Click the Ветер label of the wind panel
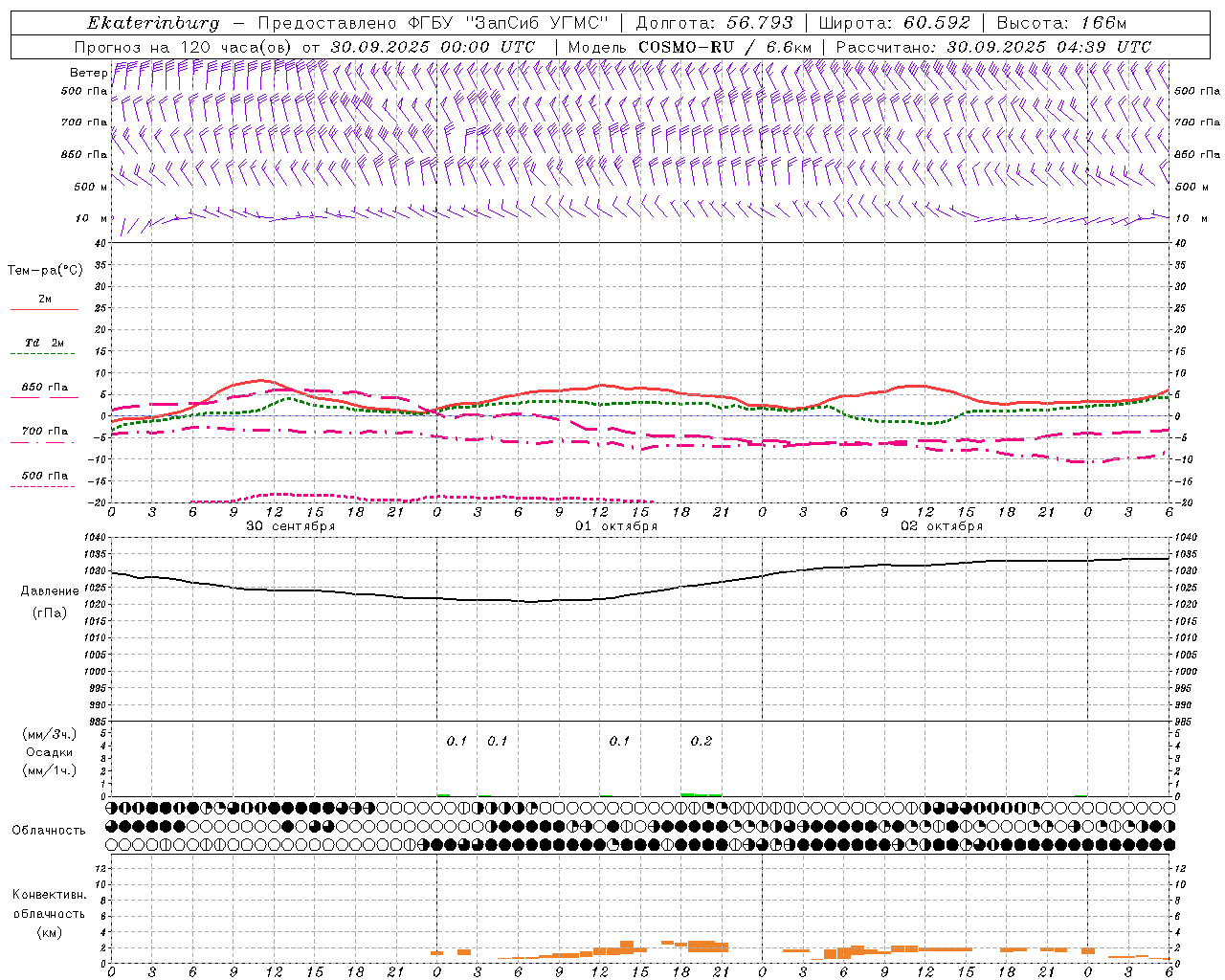The width and height of the screenshot is (1225, 980). coord(88,73)
